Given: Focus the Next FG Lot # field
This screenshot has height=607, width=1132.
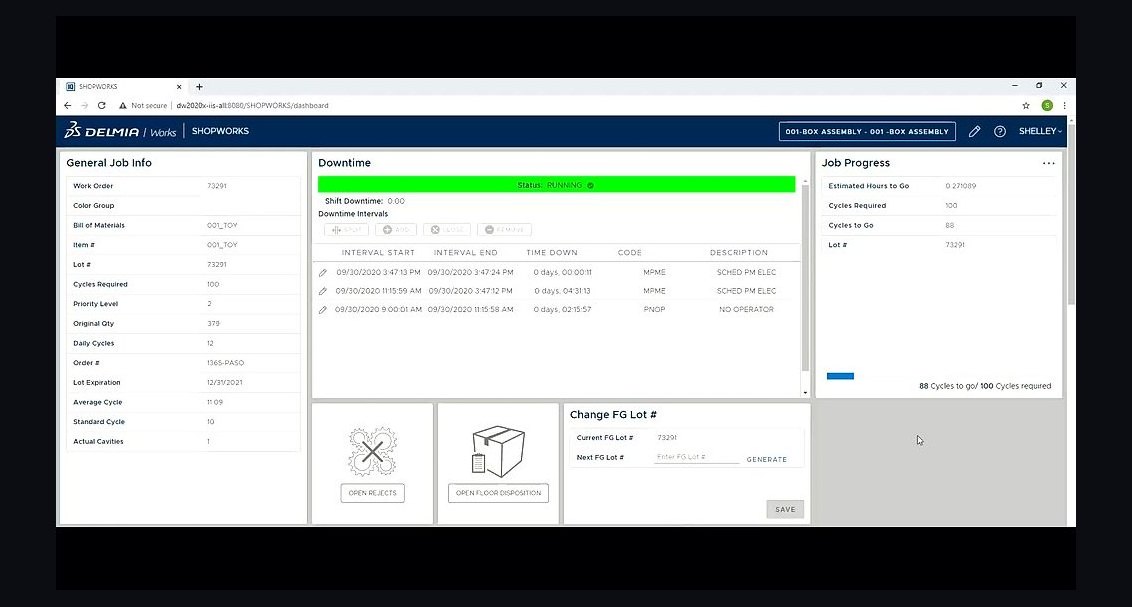Looking at the screenshot, I should tap(696, 458).
